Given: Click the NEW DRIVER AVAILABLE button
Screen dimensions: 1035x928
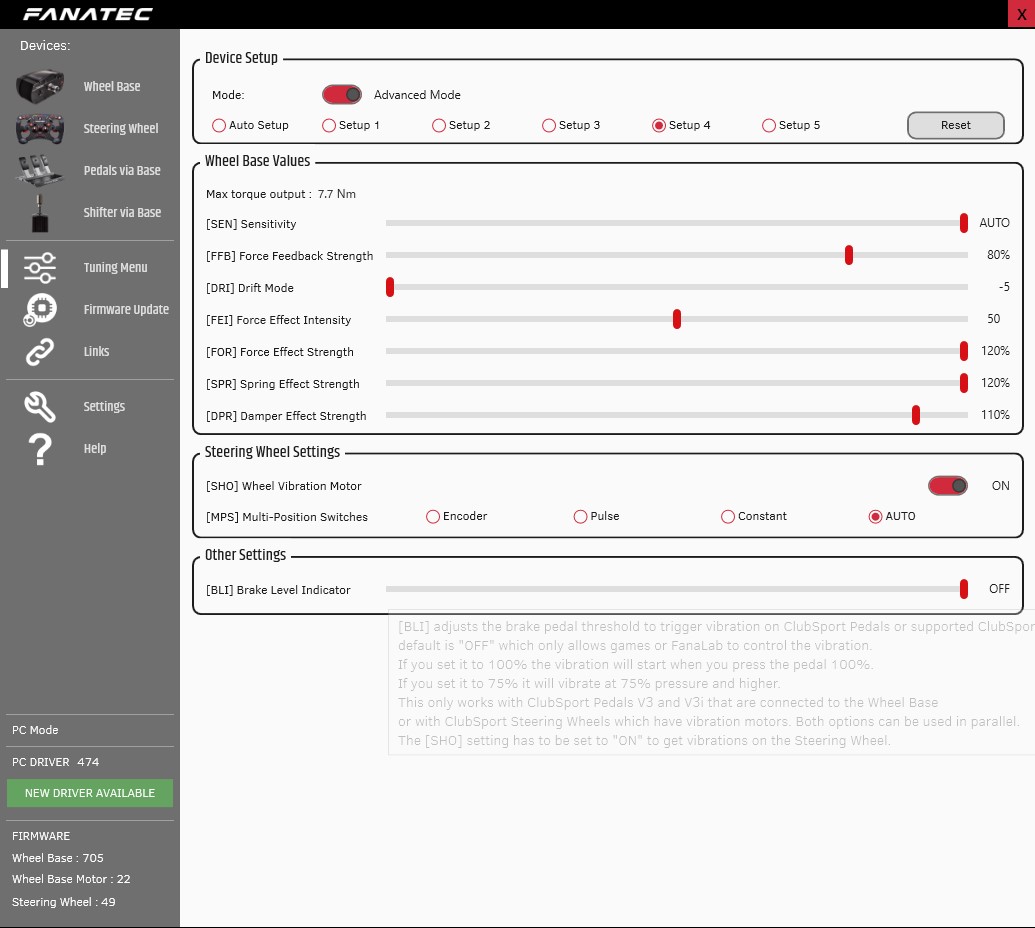Looking at the screenshot, I should (x=90, y=793).
